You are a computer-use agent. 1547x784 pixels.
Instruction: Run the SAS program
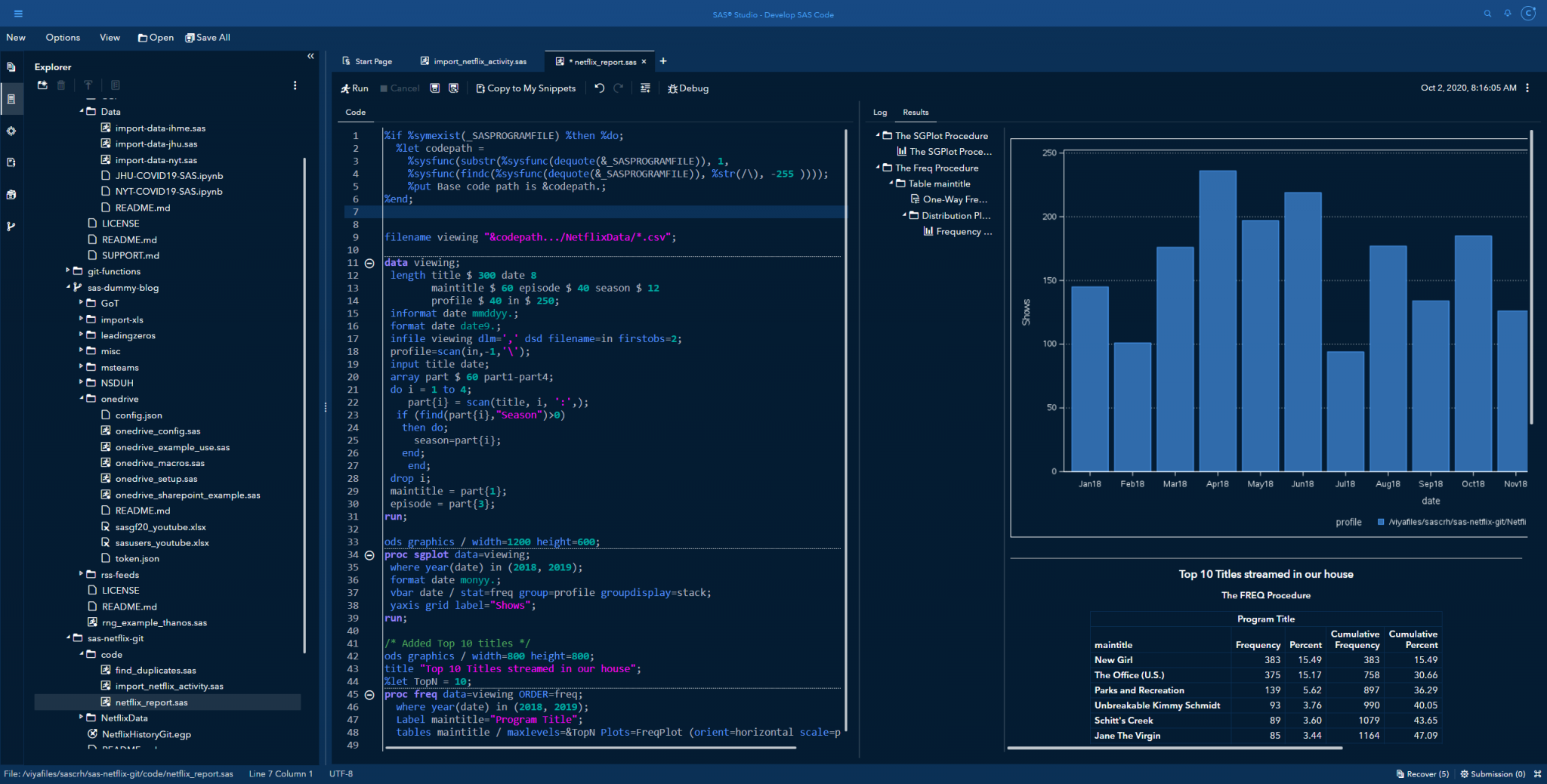pos(354,88)
